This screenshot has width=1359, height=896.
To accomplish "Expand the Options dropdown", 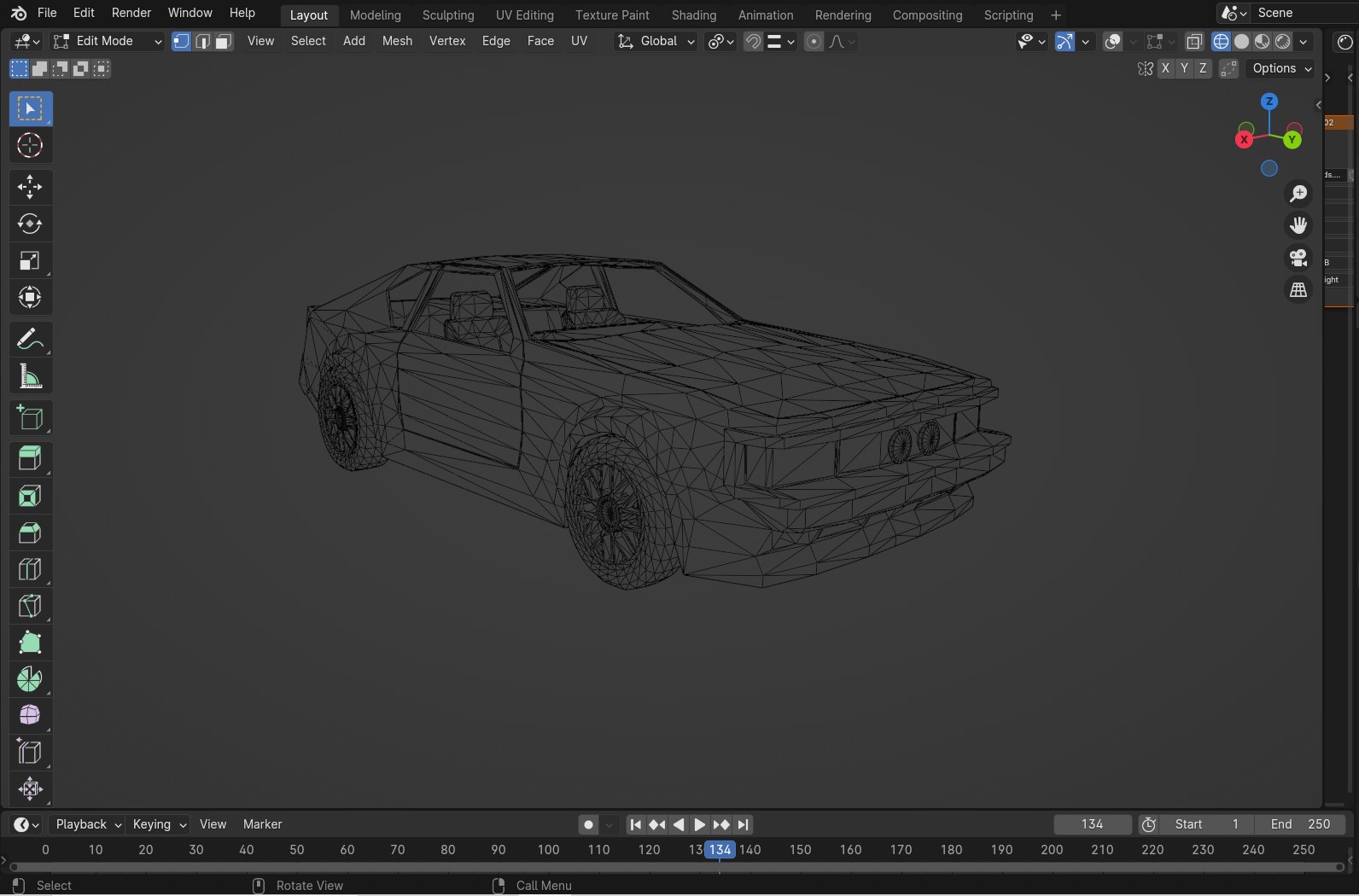I will click(1282, 69).
